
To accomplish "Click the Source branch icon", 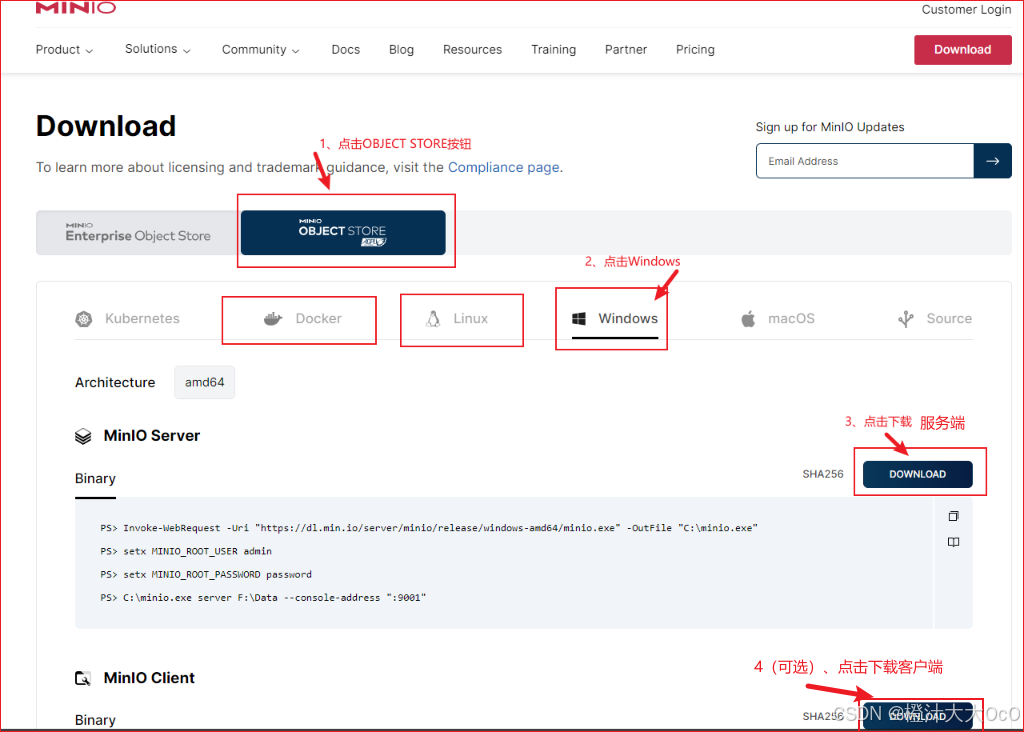I will click(906, 319).
